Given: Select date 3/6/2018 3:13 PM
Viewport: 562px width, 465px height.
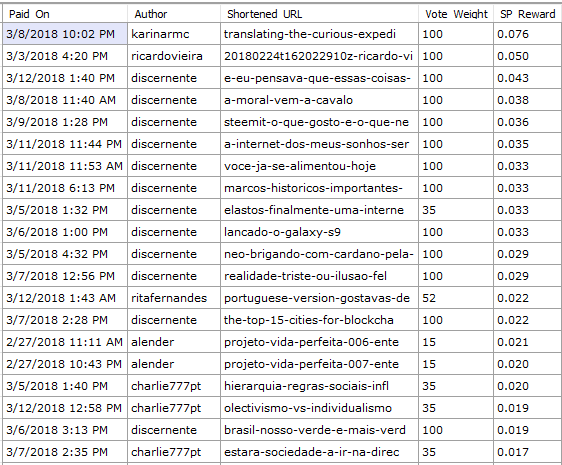Looking at the screenshot, I should 65,430.
